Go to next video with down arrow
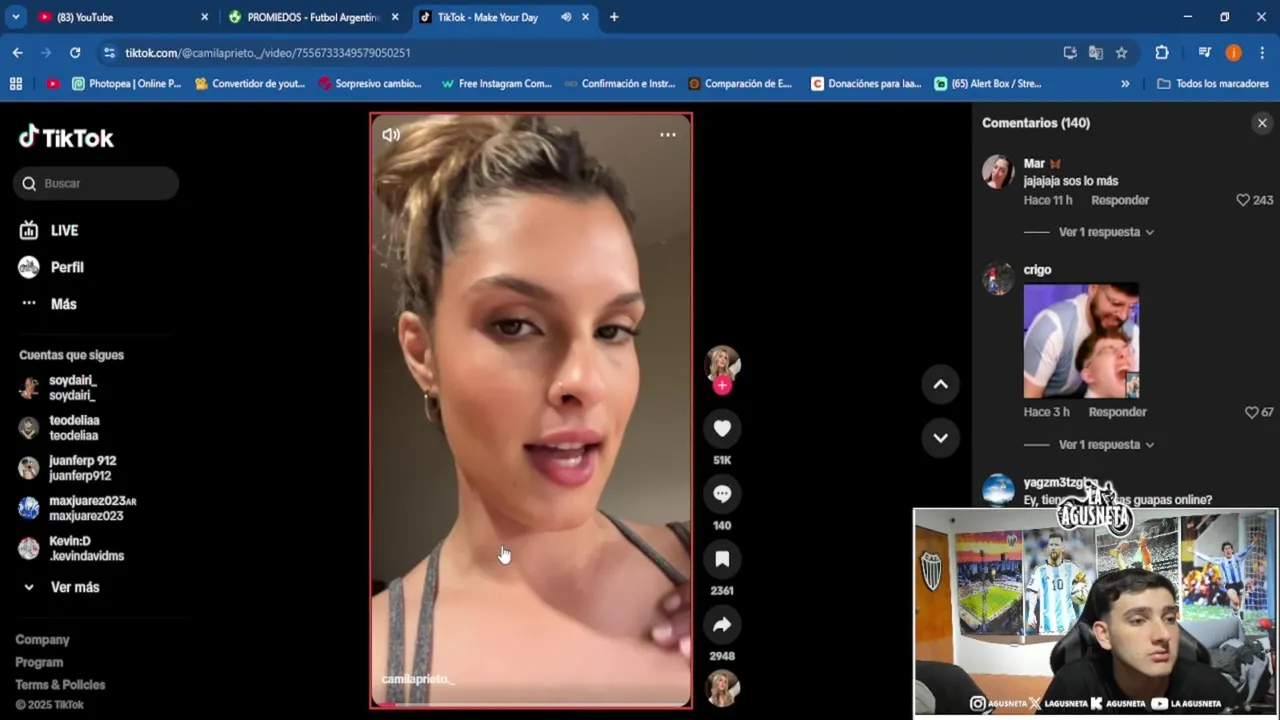 tap(940, 437)
